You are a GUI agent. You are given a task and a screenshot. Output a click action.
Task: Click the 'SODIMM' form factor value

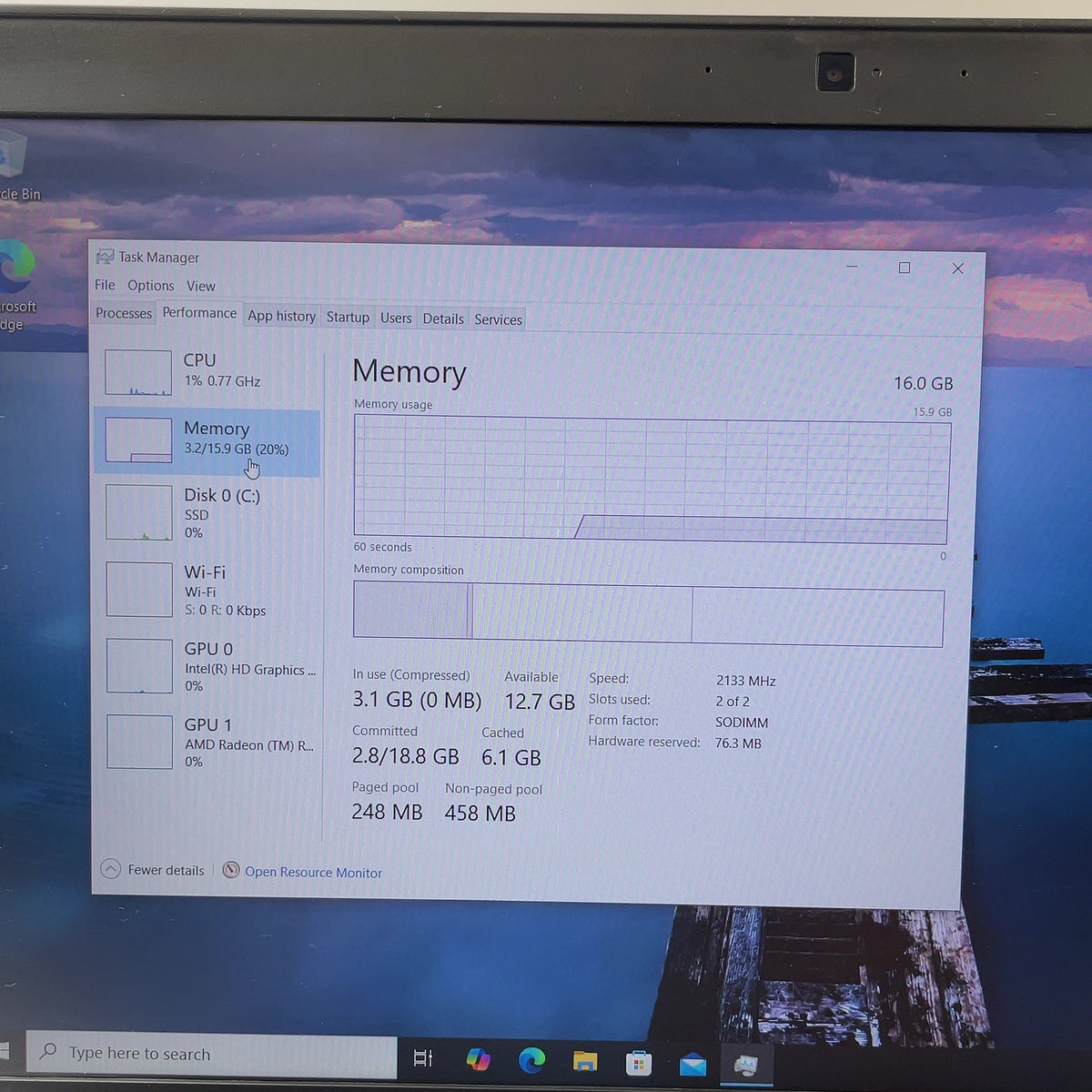tap(742, 723)
